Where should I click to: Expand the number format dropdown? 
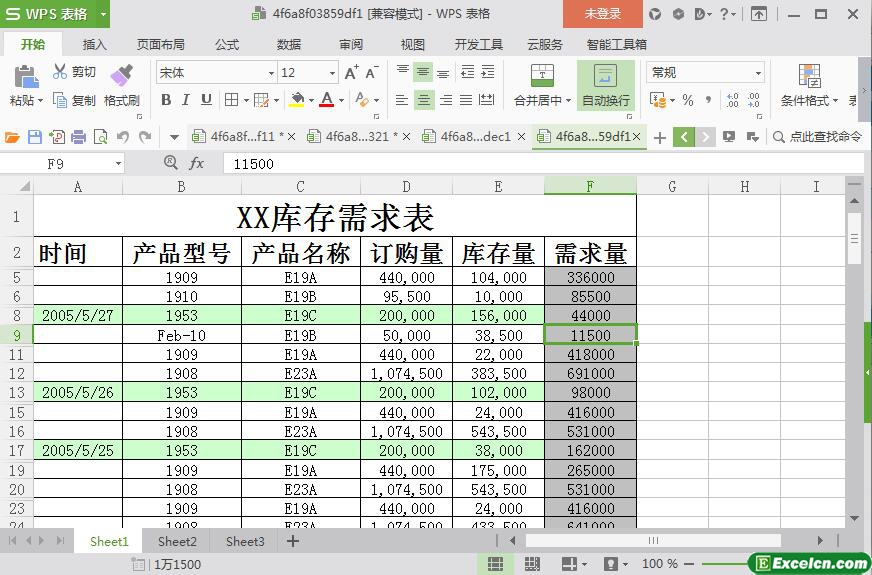point(758,73)
